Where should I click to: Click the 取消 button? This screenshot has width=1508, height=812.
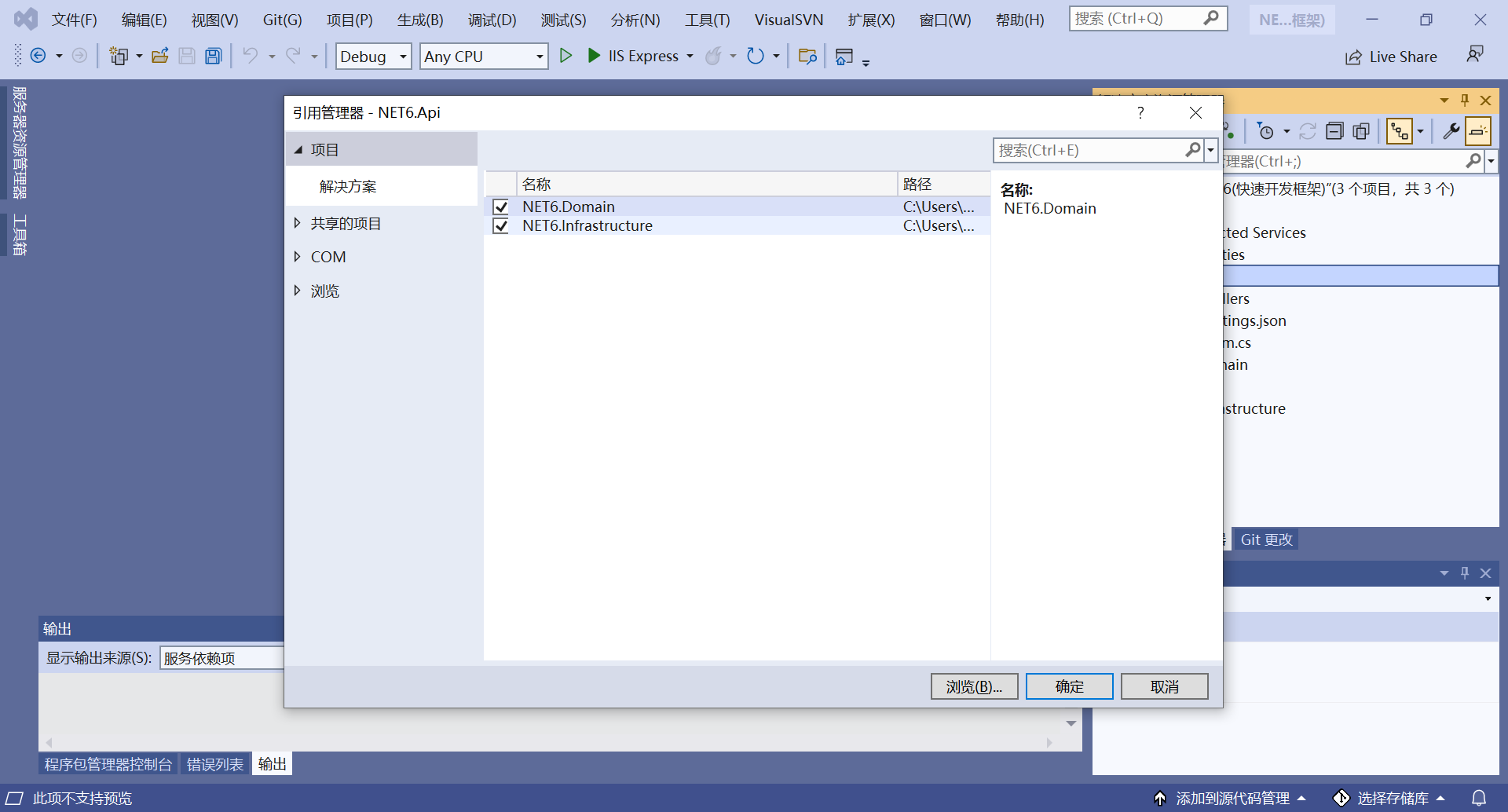1165,686
